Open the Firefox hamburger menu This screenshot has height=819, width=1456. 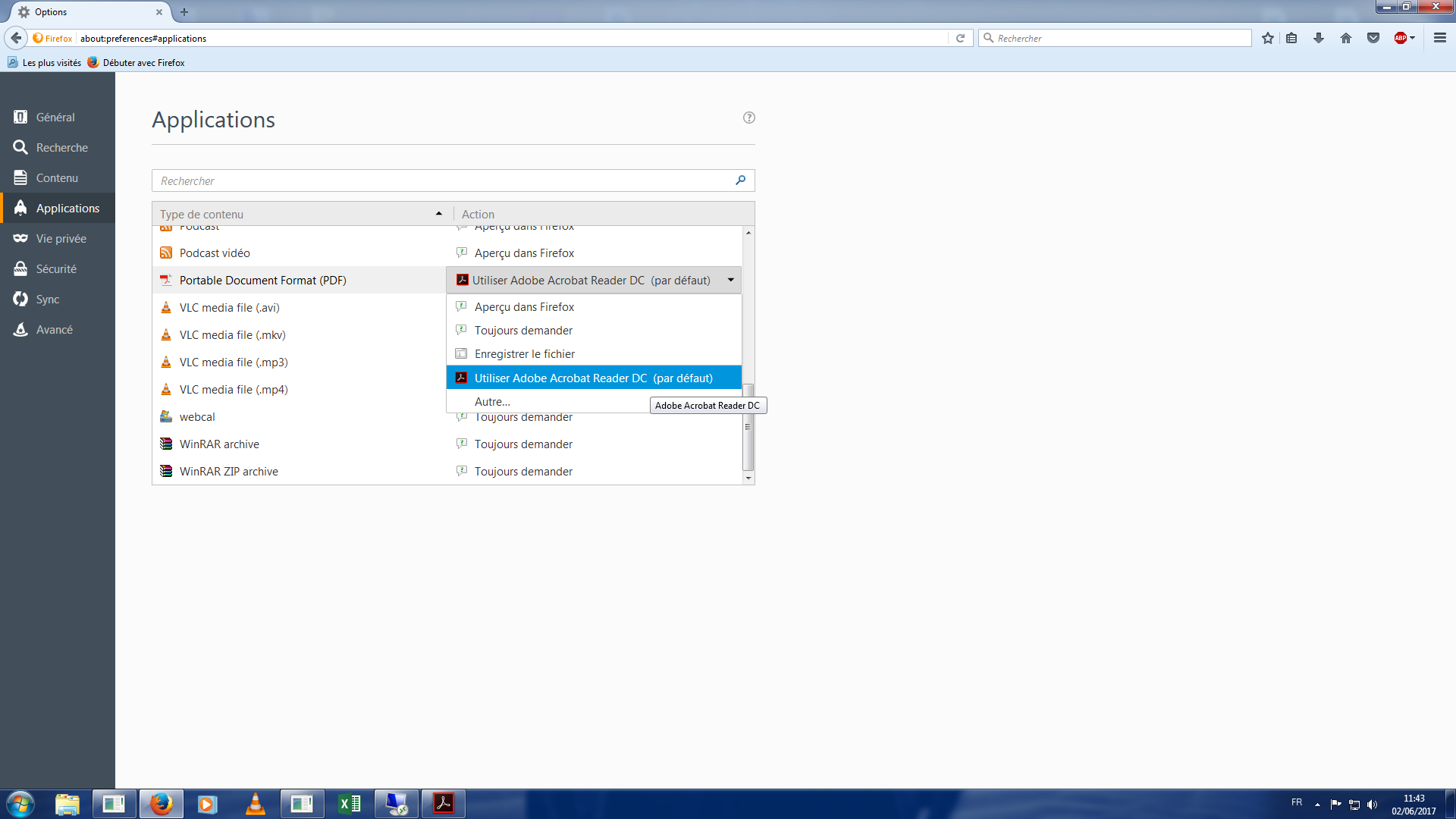(1440, 38)
